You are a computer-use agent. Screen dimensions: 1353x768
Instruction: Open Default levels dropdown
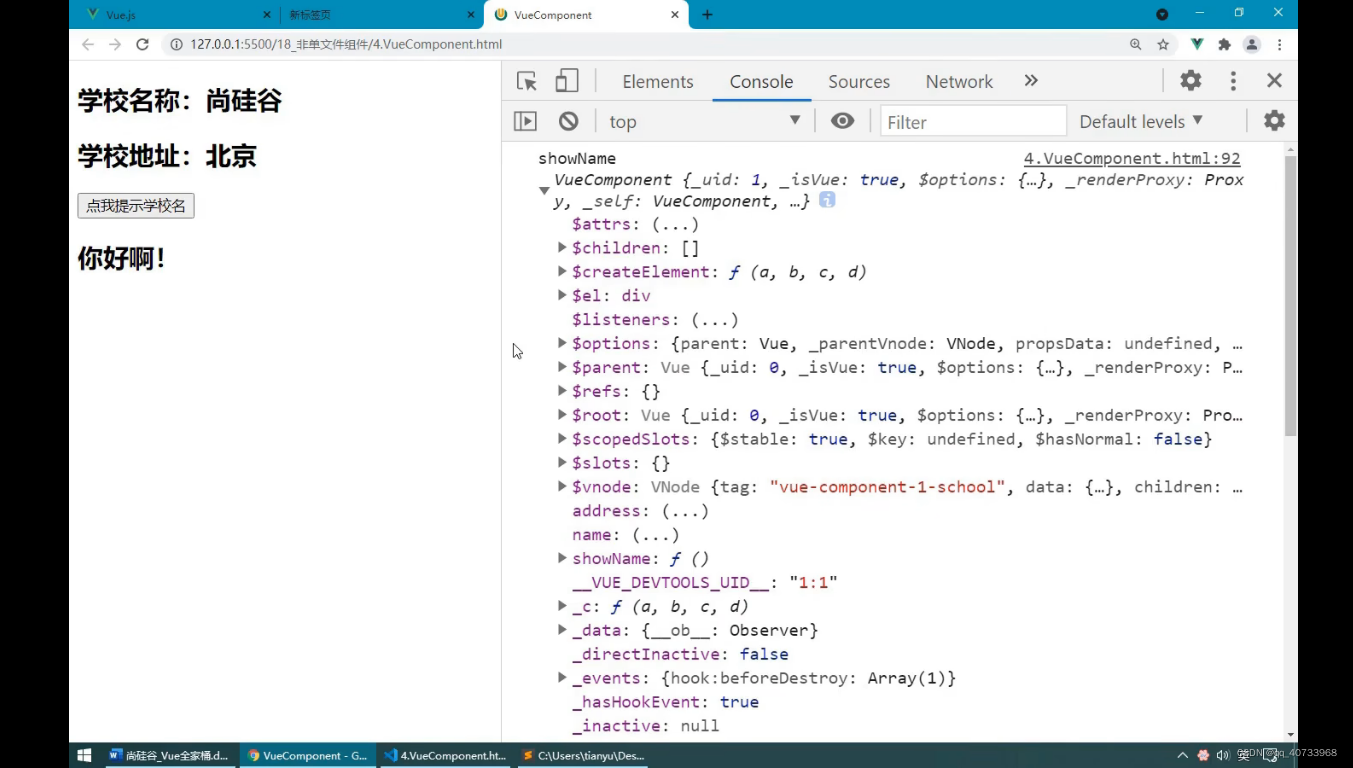coord(1141,121)
